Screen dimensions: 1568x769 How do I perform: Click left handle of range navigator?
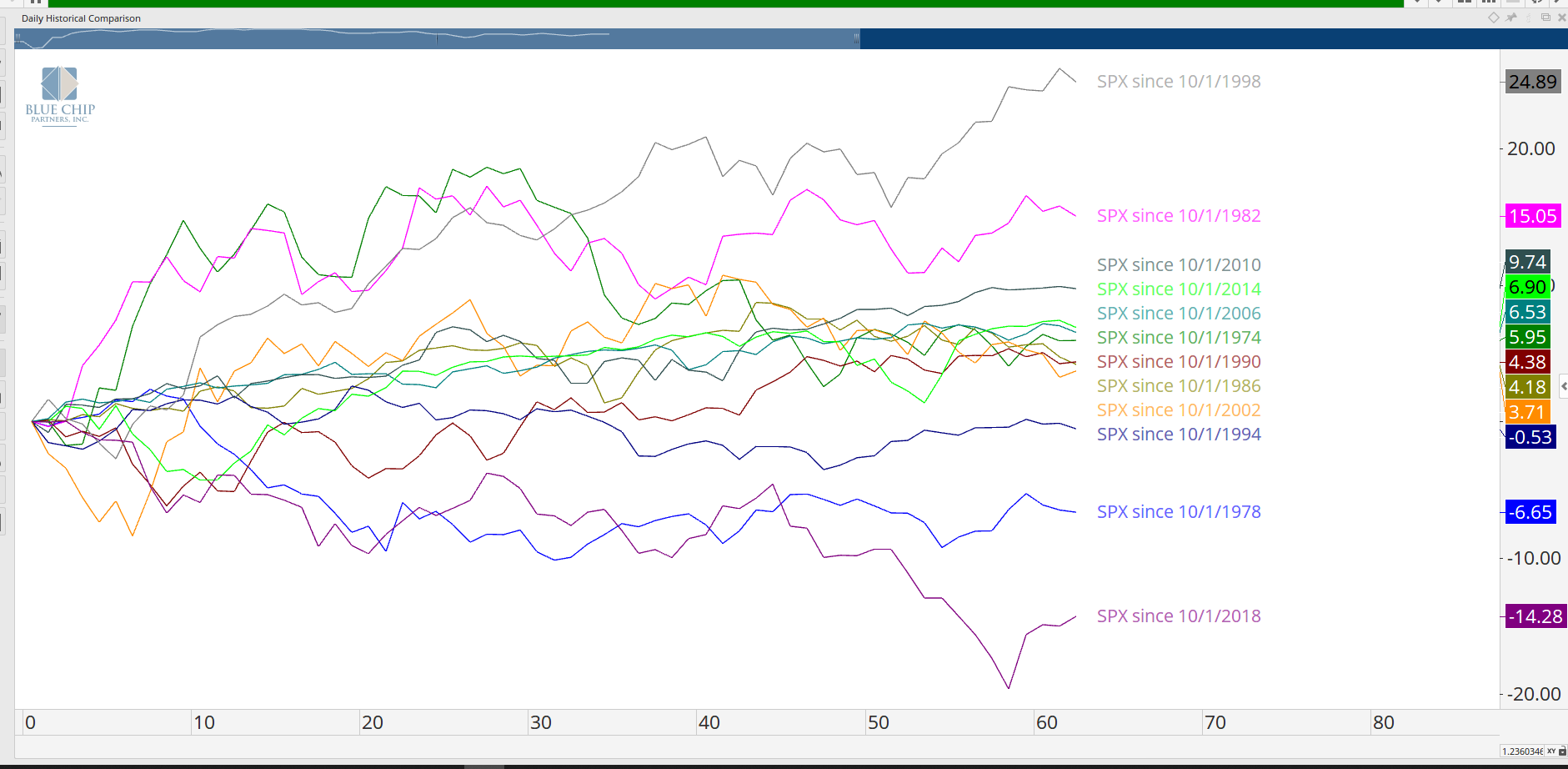point(18,38)
